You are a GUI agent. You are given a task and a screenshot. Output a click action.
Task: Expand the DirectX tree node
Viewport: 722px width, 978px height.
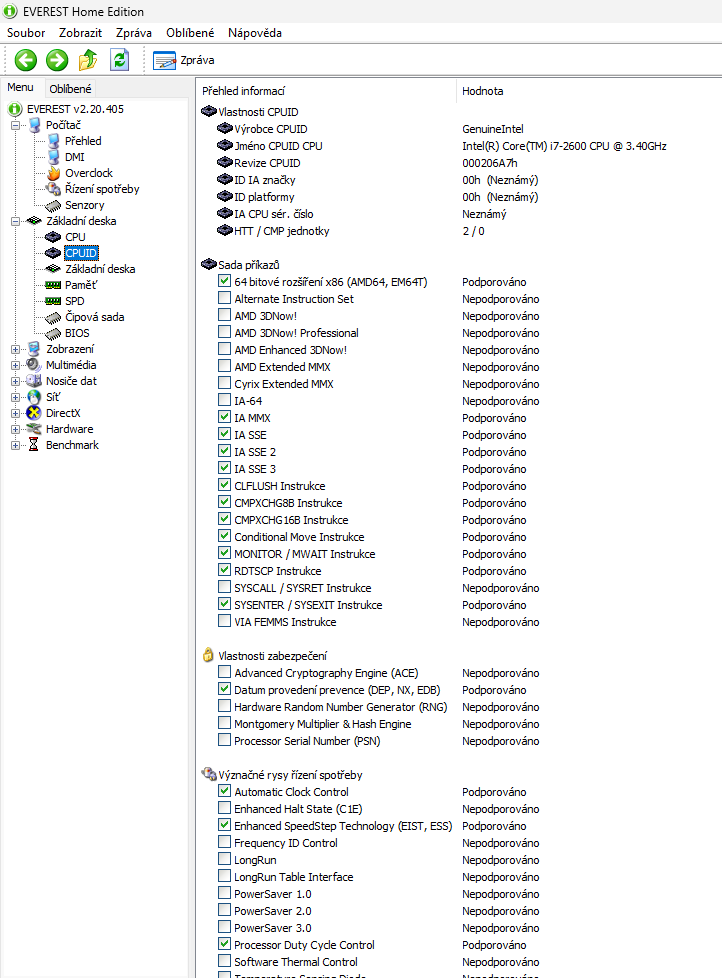16,414
